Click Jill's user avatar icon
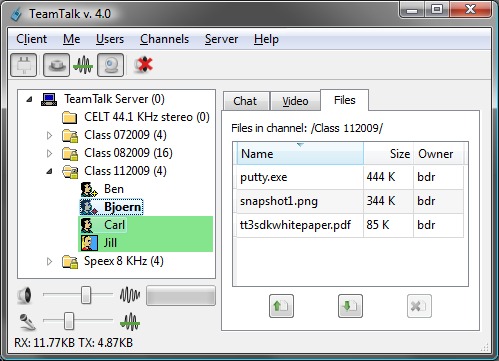 [x=89, y=243]
